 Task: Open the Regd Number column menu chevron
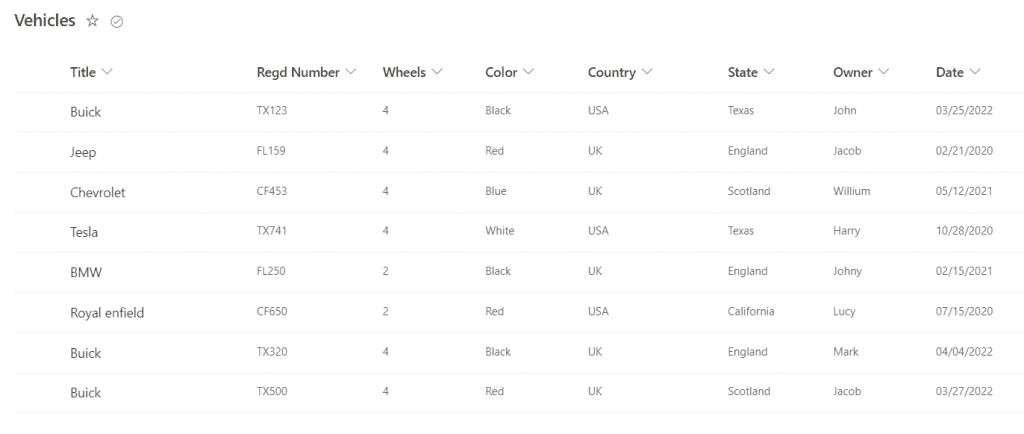(x=351, y=72)
